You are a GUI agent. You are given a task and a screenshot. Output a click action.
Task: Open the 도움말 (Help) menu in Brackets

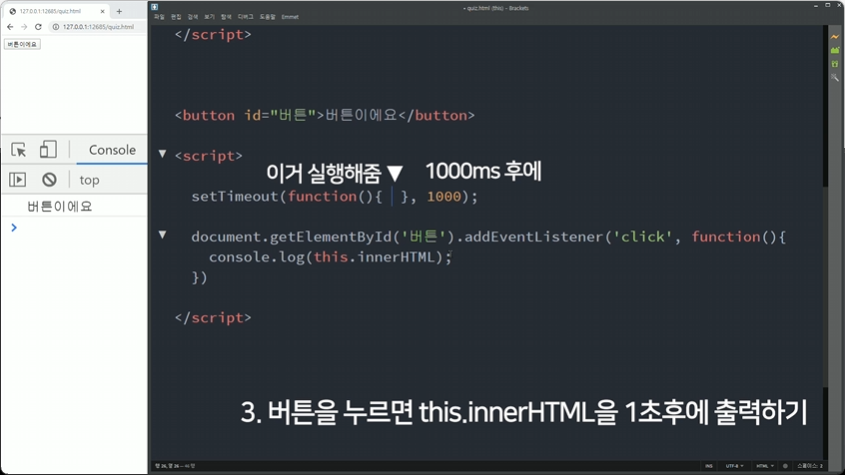(x=267, y=17)
